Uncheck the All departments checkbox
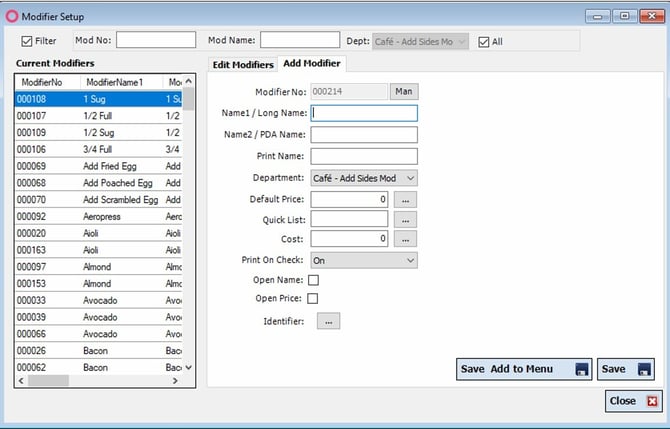The image size is (670, 429). (x=483, y=42)
